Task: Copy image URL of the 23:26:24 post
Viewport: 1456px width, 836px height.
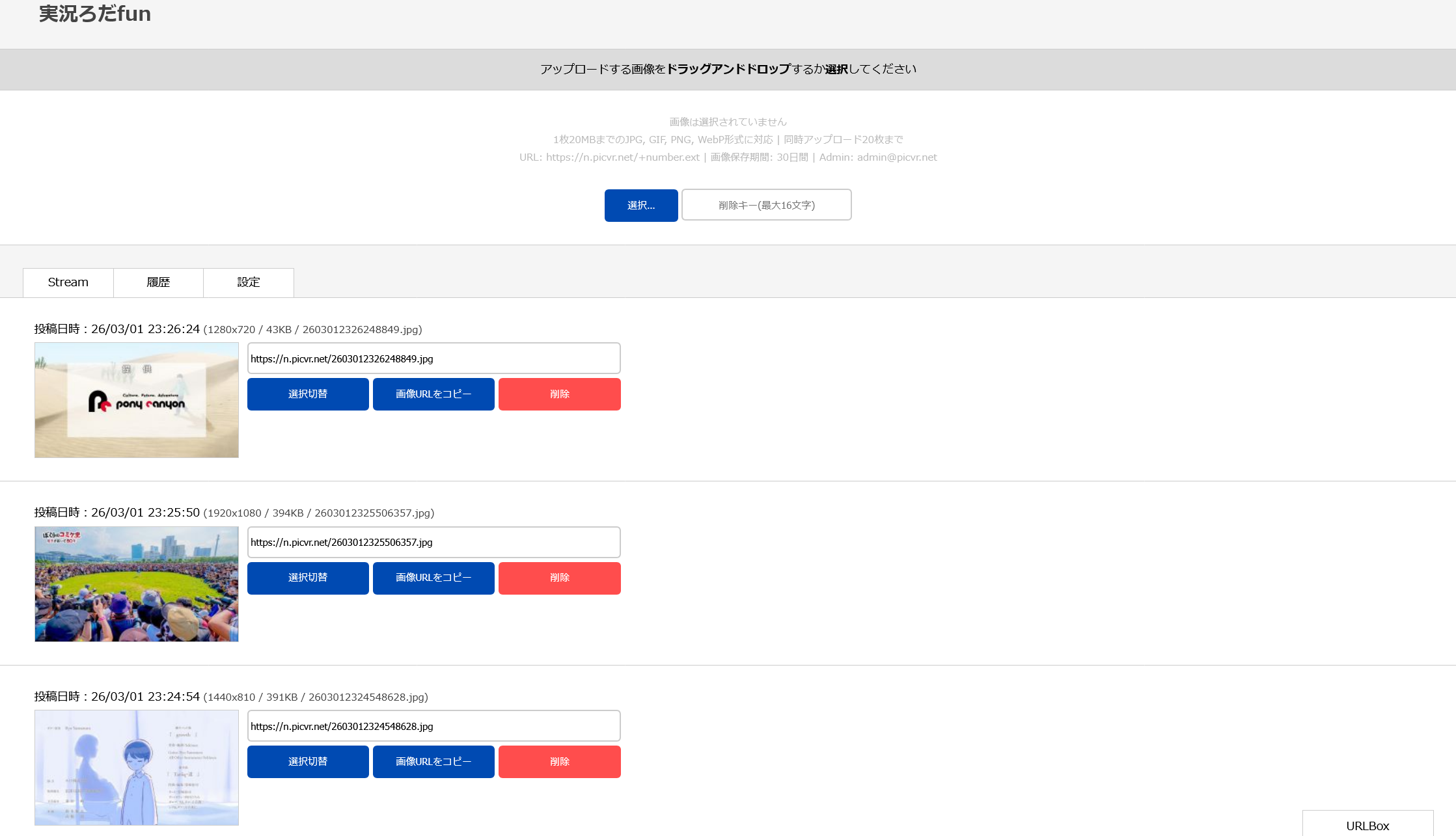Action: click(433, 394)
